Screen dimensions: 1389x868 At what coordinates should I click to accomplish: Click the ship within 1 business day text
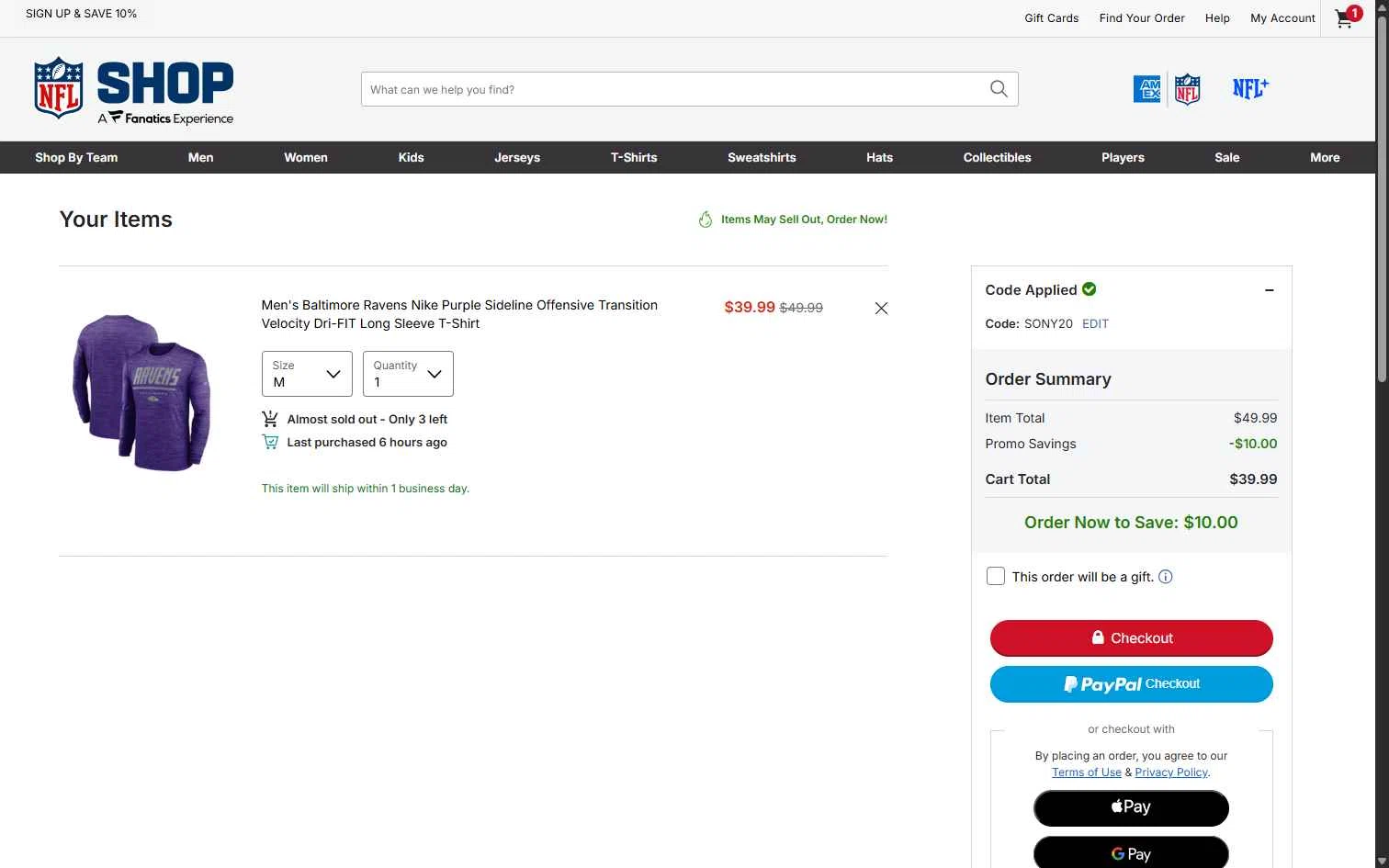pyautogui.click(x=366, y=489)
